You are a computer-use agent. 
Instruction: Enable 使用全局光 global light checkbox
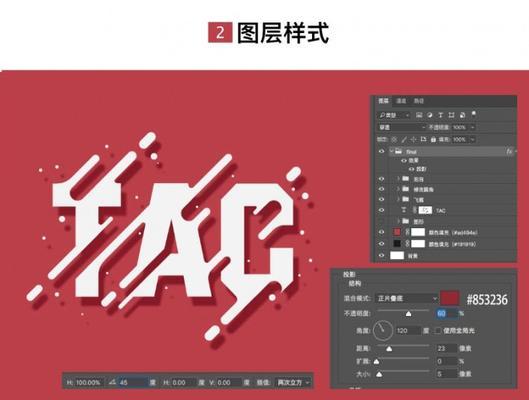[438, 331]
